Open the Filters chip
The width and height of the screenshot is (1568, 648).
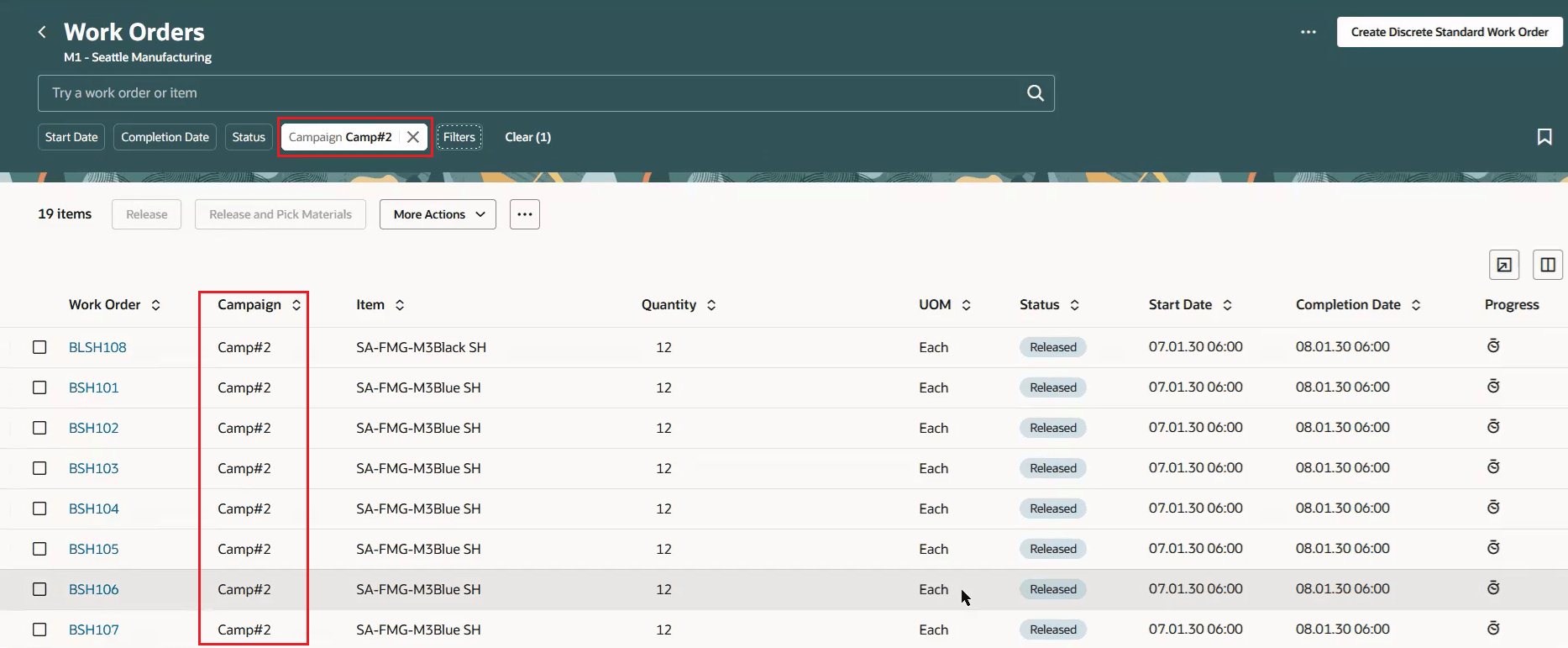pyautogui.click(x=459, y=137)
